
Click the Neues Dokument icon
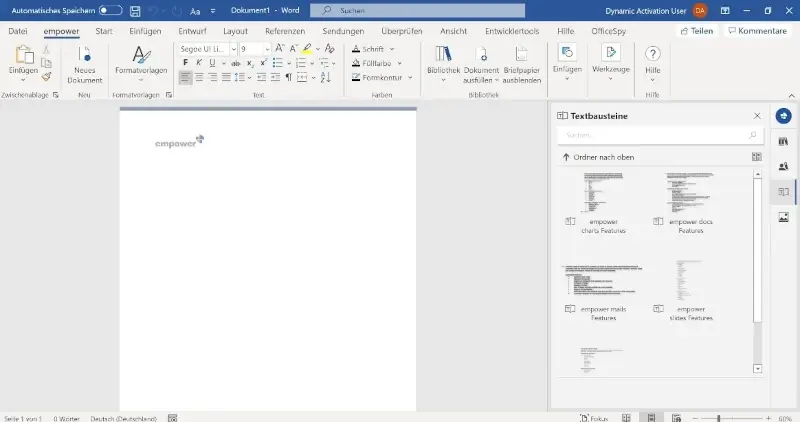tap(84, 56)
